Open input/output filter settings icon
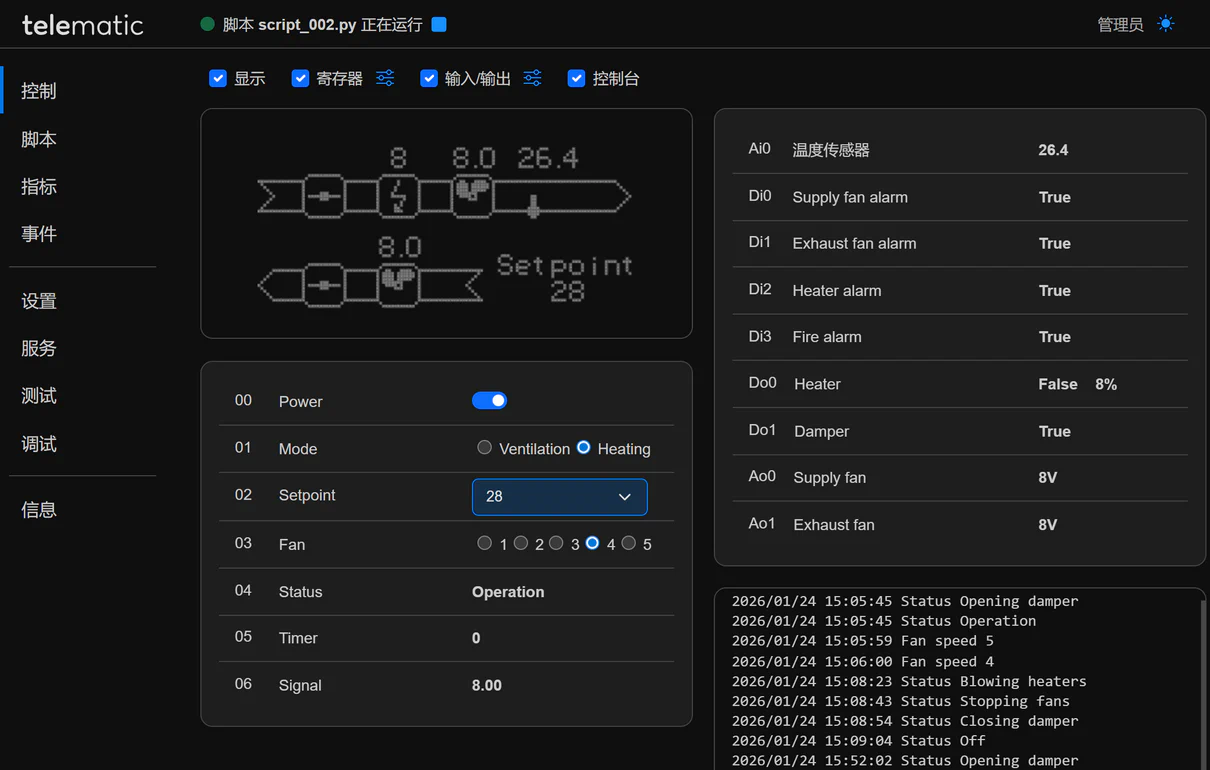 click(532, 78)
